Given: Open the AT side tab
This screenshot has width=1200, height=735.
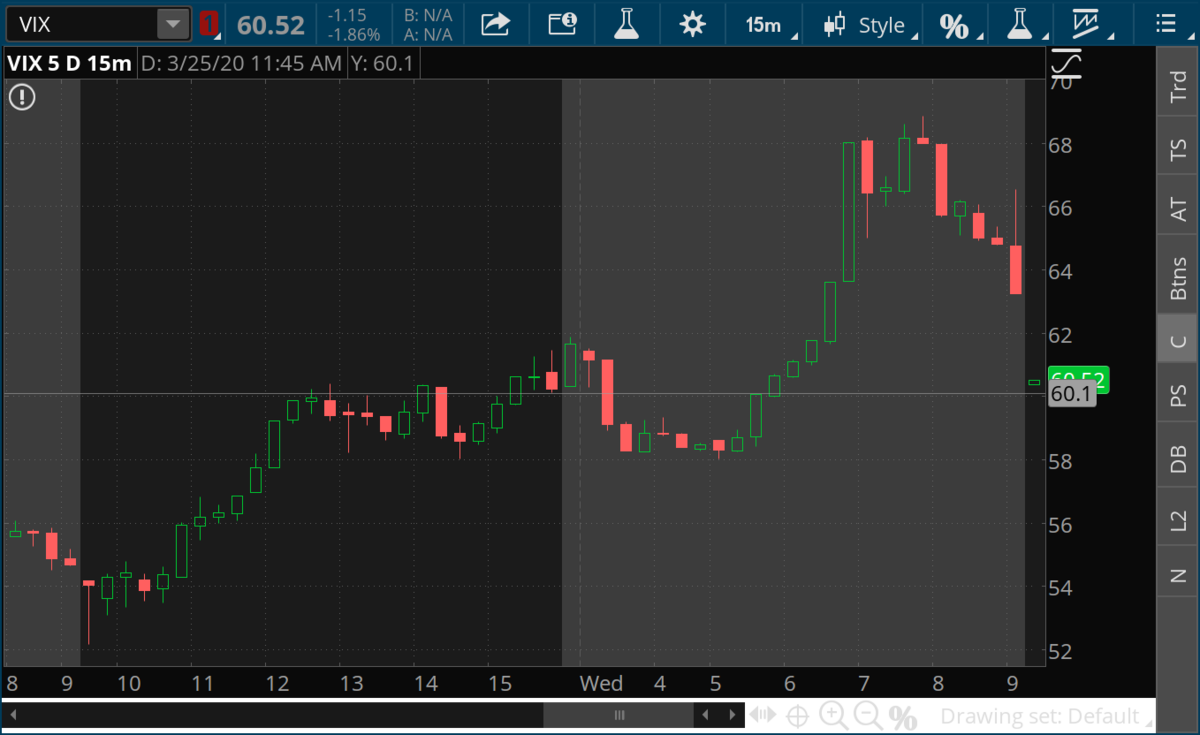Looking at the screenshot, I should pos(1178,208).
